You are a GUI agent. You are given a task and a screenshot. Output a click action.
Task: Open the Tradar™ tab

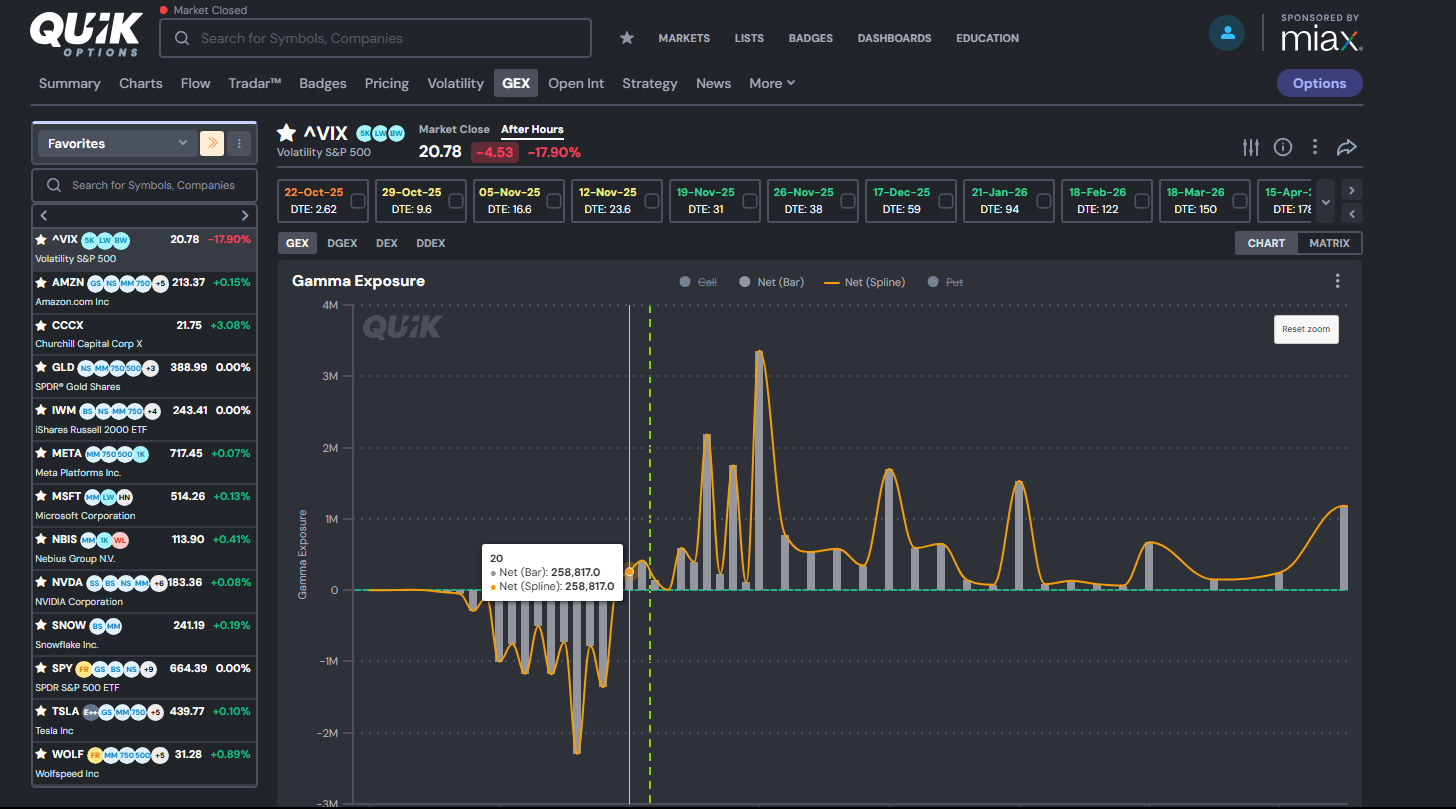click(x=255, y=83)
